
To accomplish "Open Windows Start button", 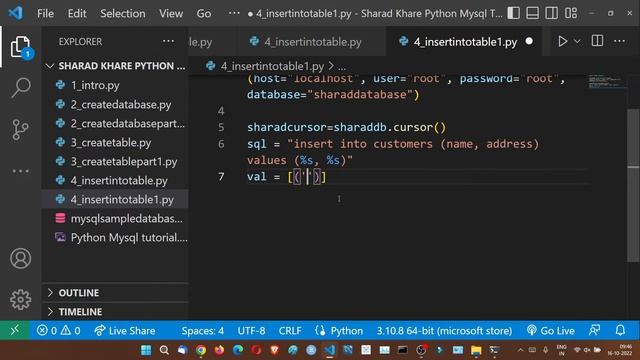I will (146, 350).
